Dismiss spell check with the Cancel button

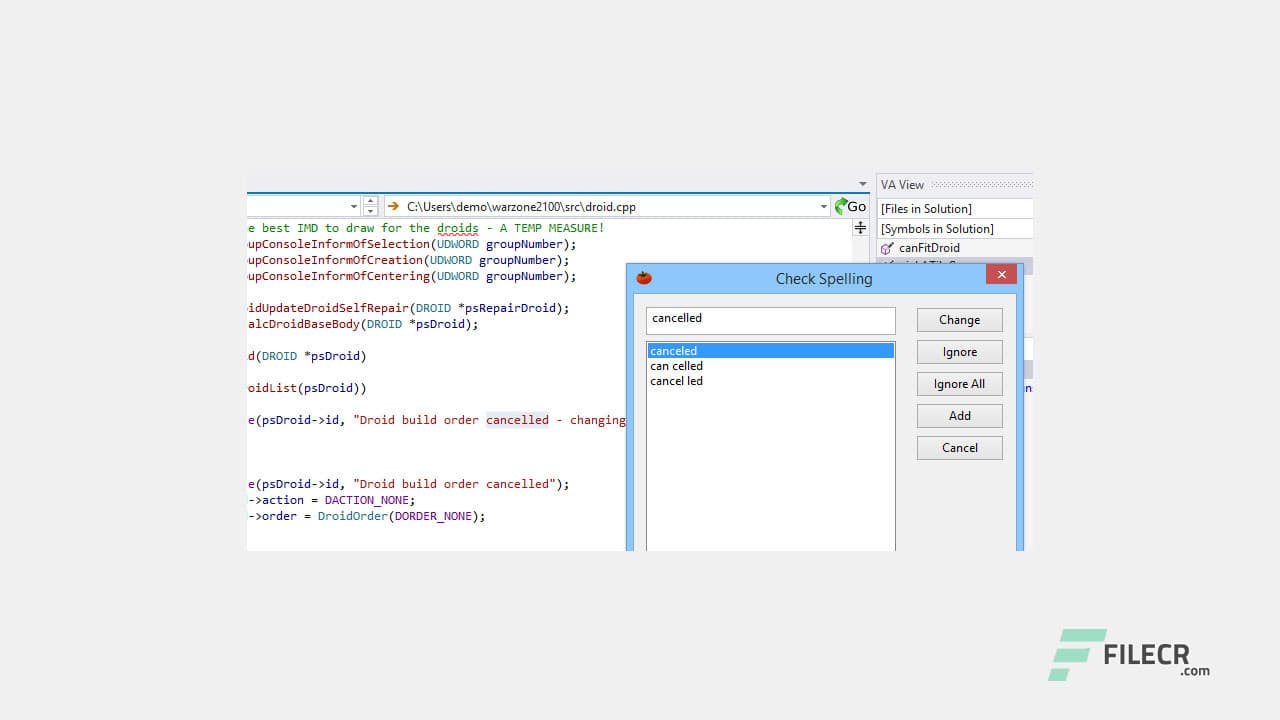tap(958, 447)
